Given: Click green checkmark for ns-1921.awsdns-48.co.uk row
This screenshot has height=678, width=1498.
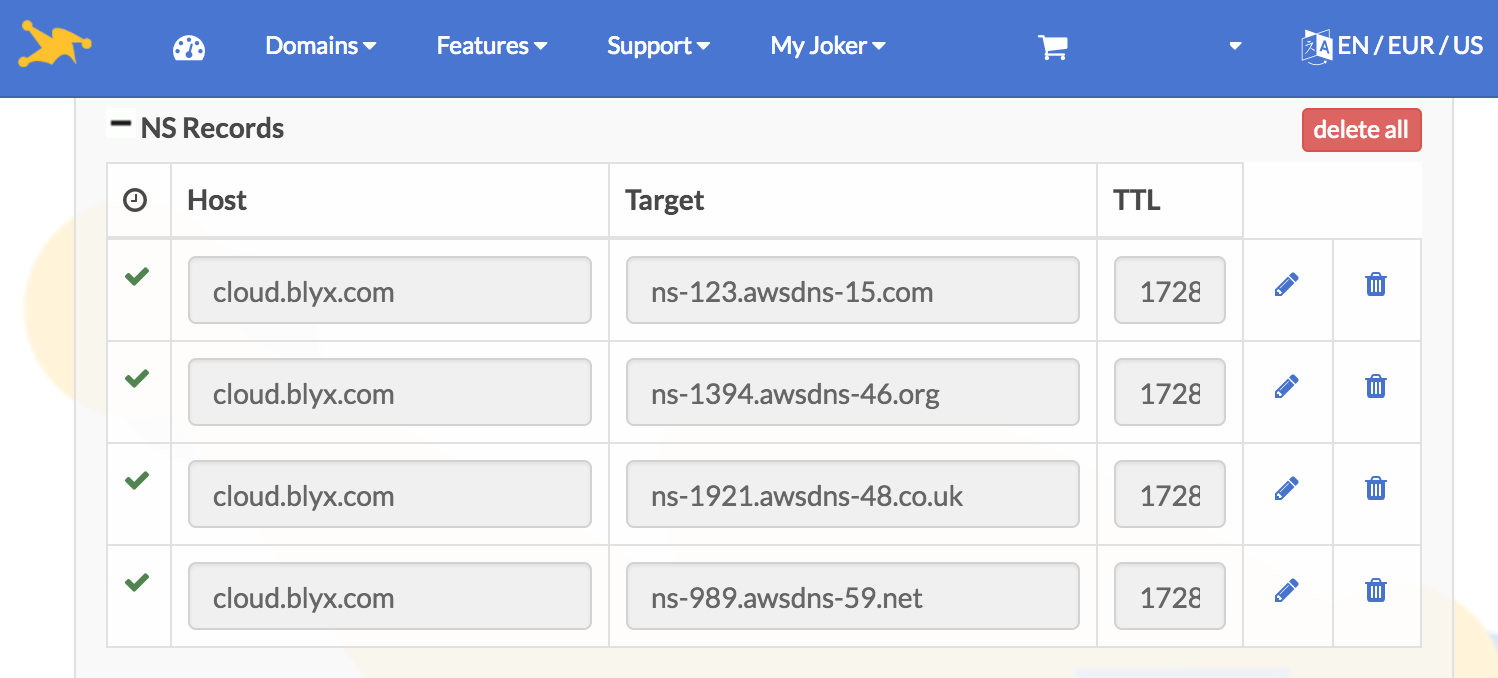Looking at the screenshot, I should [137, 480].
